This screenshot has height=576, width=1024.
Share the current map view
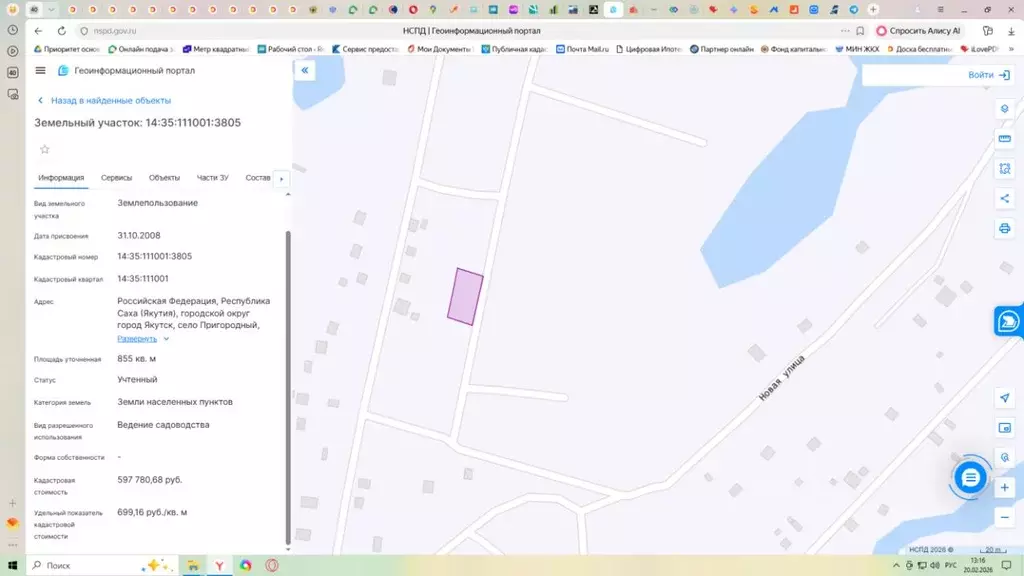pyautogui.click(x=1004, y=198)
